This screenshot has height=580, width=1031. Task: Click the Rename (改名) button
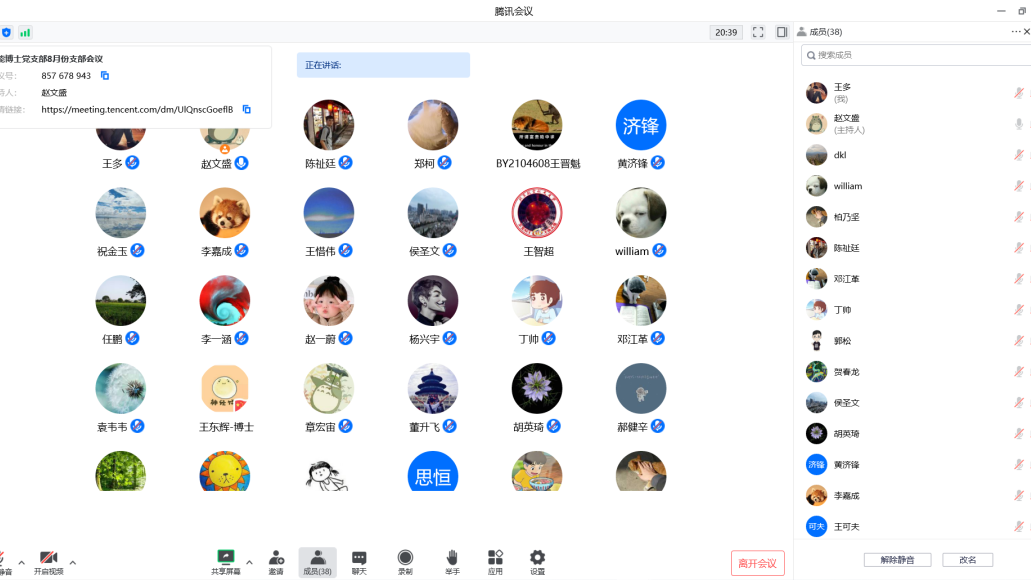(967, 560)
